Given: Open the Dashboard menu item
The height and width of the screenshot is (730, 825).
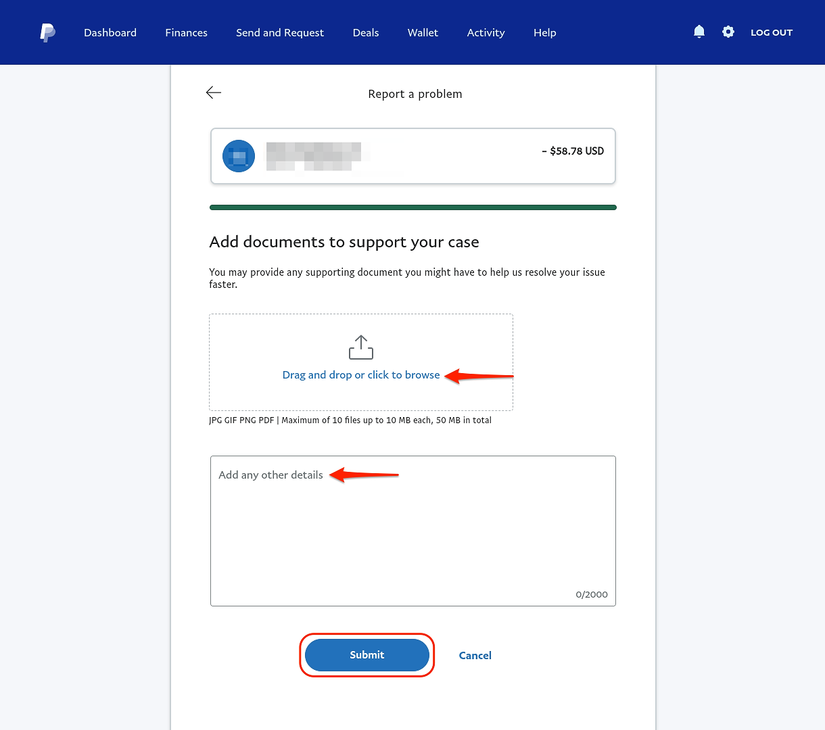Looking at the screenshot, I should tap(110, 33).
